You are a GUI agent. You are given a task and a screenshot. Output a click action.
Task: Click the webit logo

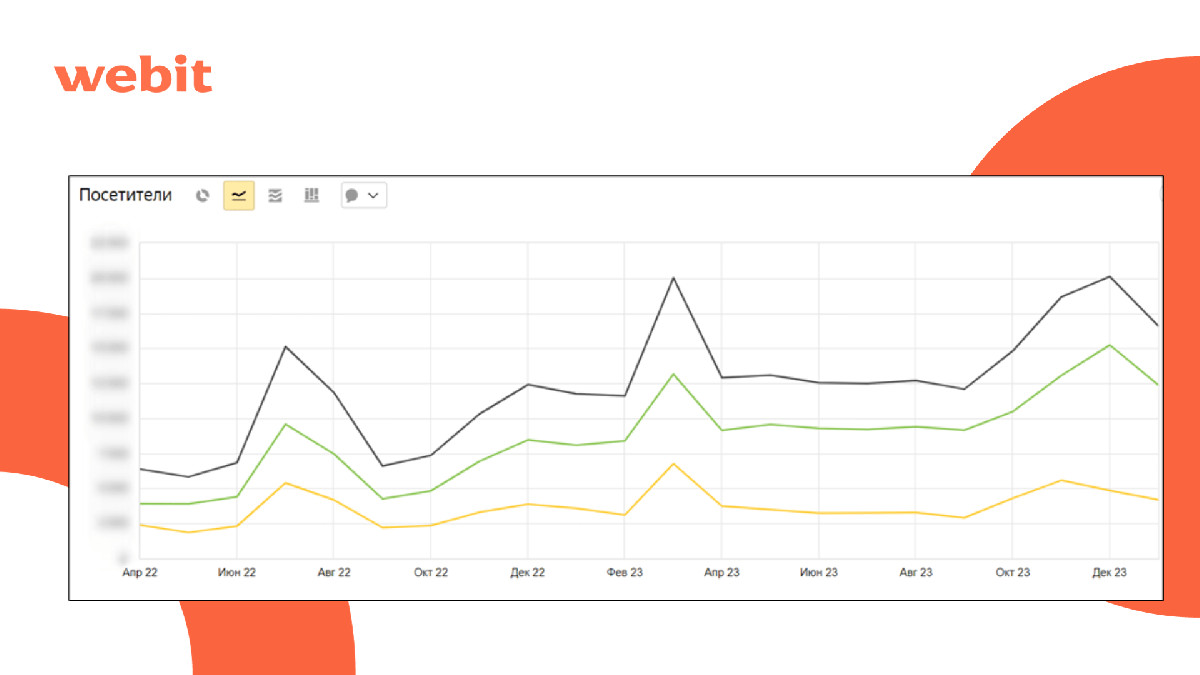[133, 76]
